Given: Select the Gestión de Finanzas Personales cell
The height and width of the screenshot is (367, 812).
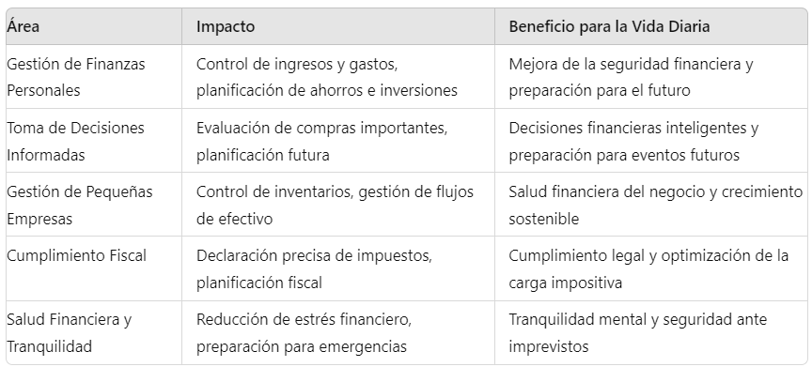Looking at the screenshot, I should pos(94,77).
